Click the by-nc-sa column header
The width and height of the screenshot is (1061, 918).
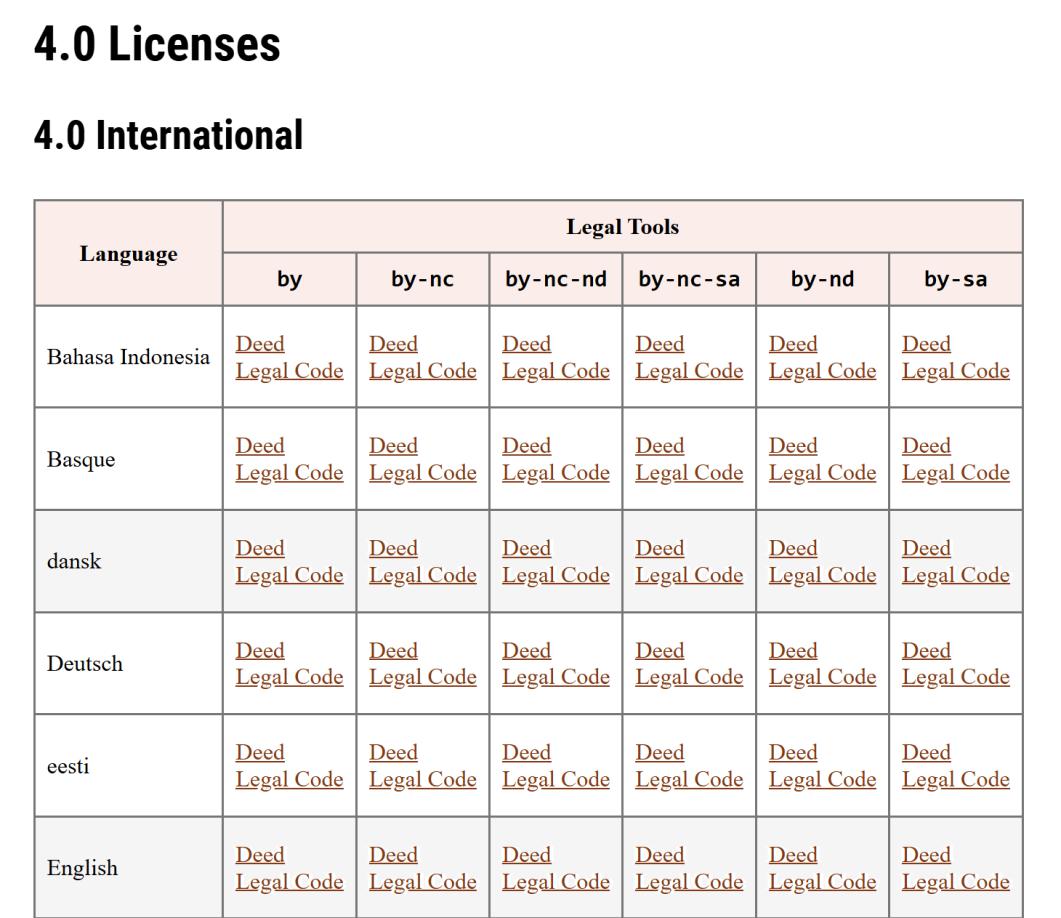[689, 279]
